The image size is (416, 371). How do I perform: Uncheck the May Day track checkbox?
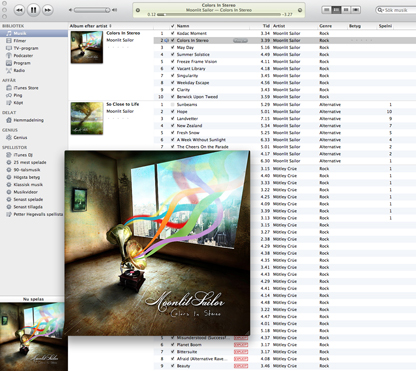point(172,47)
